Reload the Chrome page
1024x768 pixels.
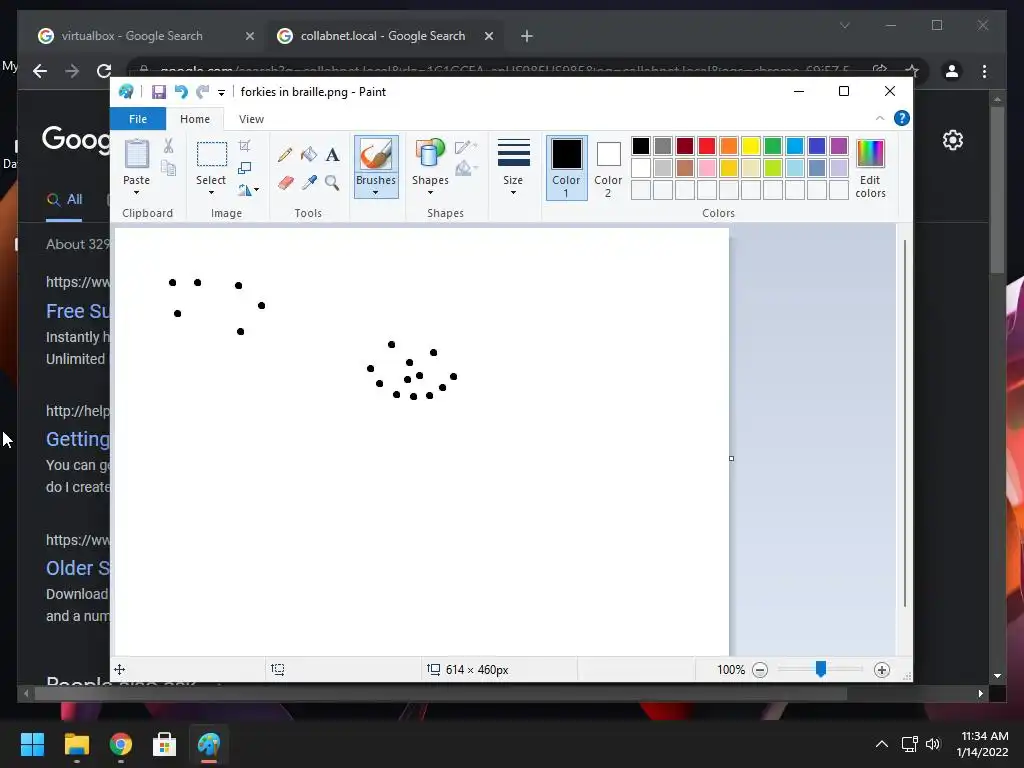click(104, 71)
